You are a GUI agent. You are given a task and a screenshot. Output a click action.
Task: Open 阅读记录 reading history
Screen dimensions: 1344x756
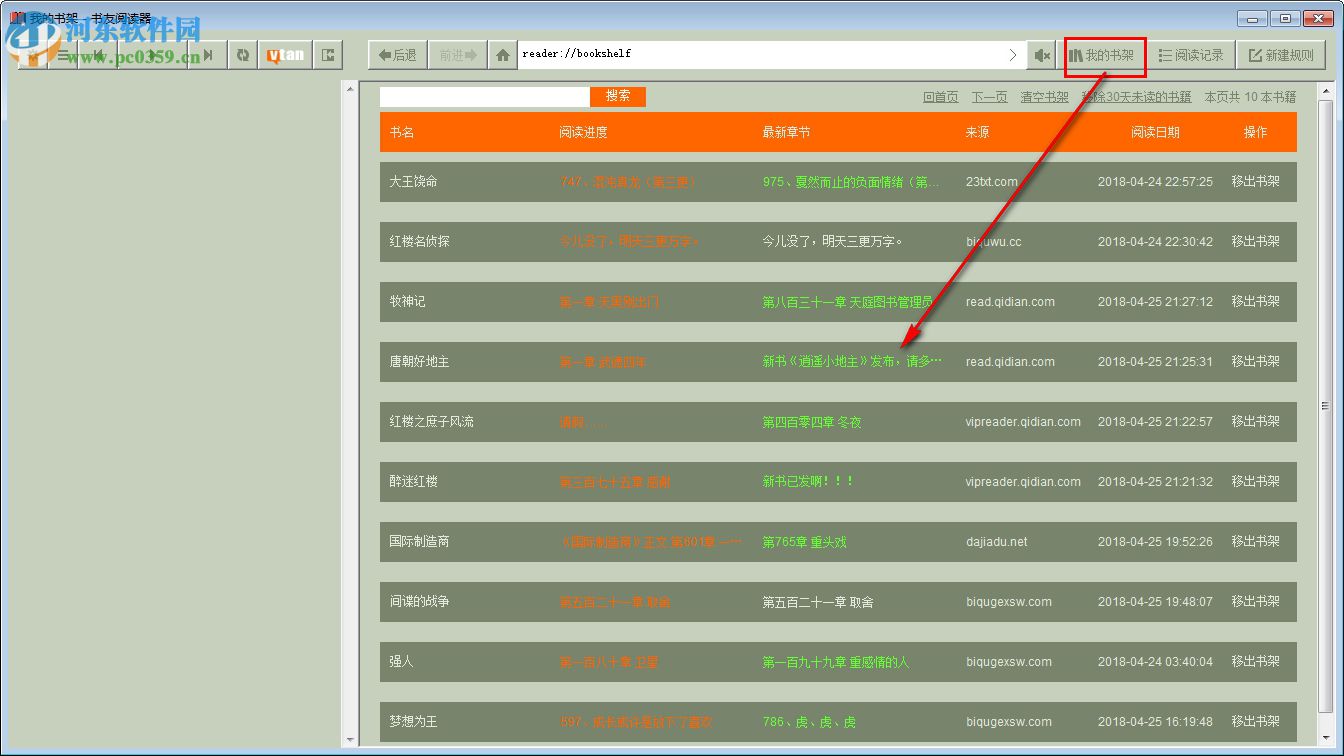[1191, 56]
